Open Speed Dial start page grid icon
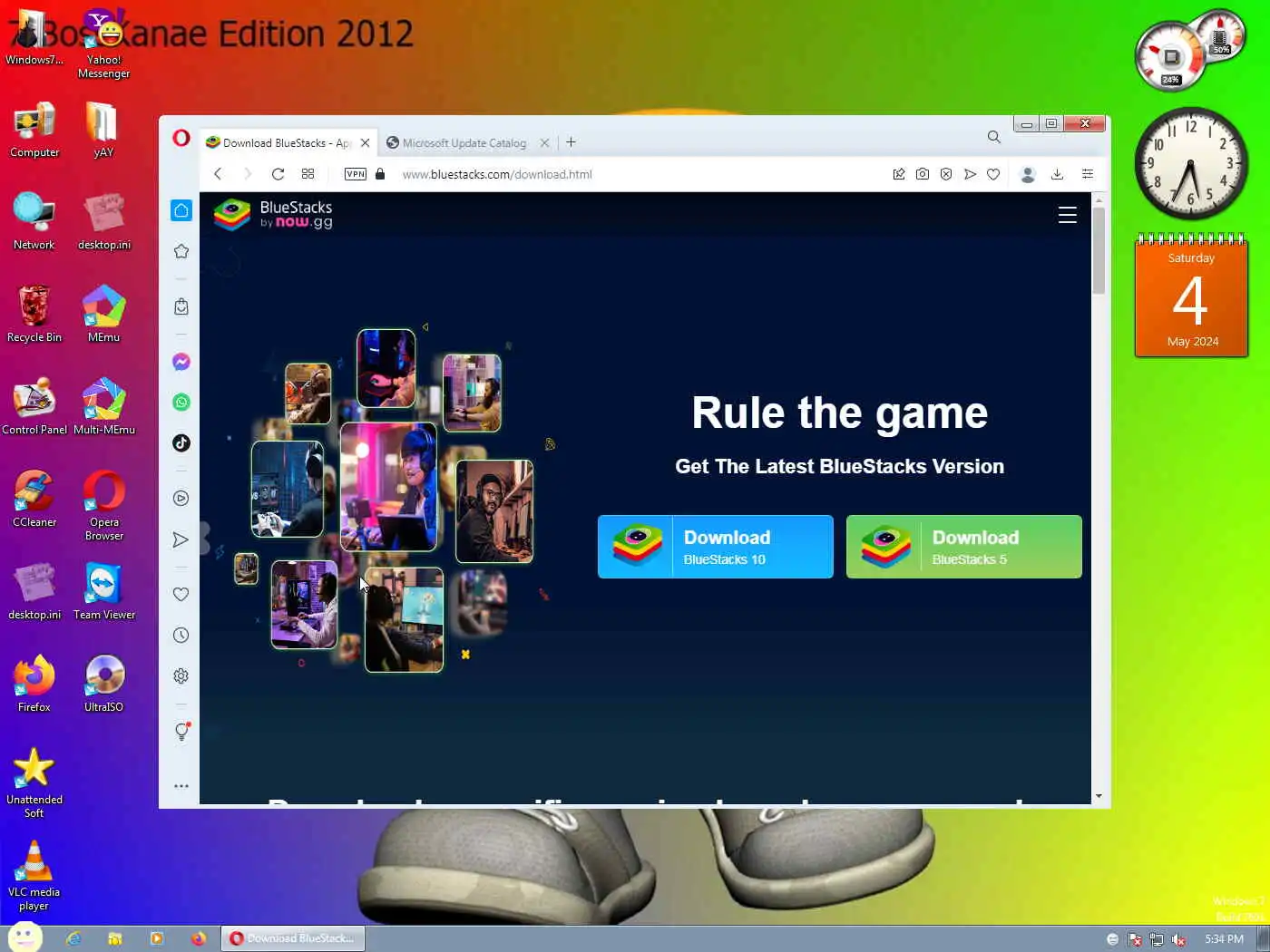 click(x=308, y=174)
